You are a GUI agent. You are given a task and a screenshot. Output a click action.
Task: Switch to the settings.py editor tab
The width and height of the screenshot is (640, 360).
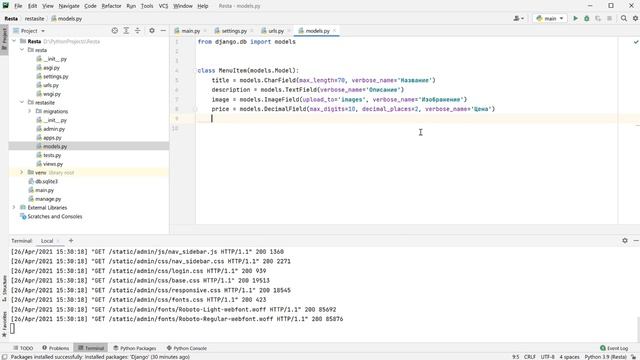[233, 31]
